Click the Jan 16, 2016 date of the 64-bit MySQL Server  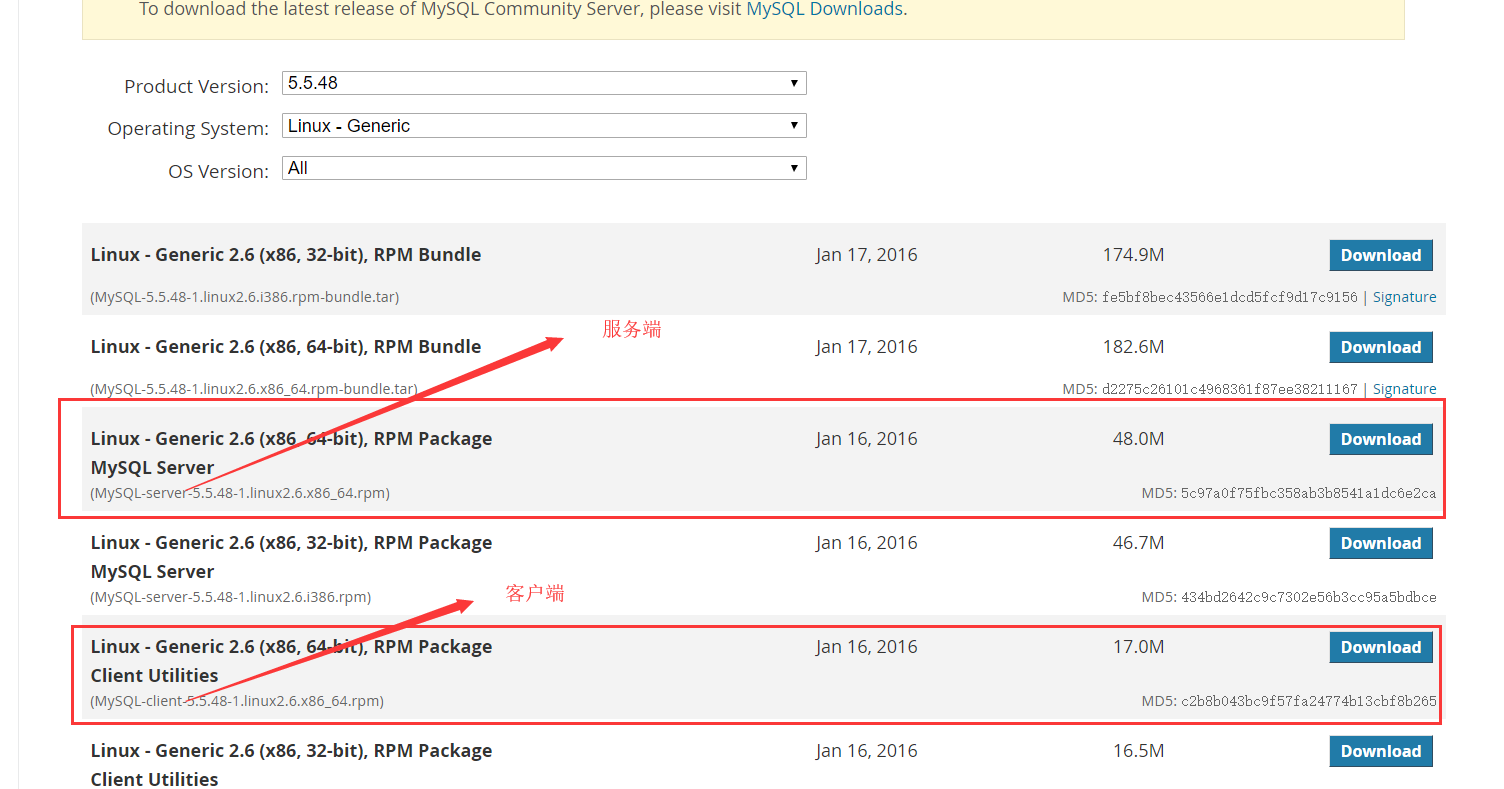[x=866, y=439]
